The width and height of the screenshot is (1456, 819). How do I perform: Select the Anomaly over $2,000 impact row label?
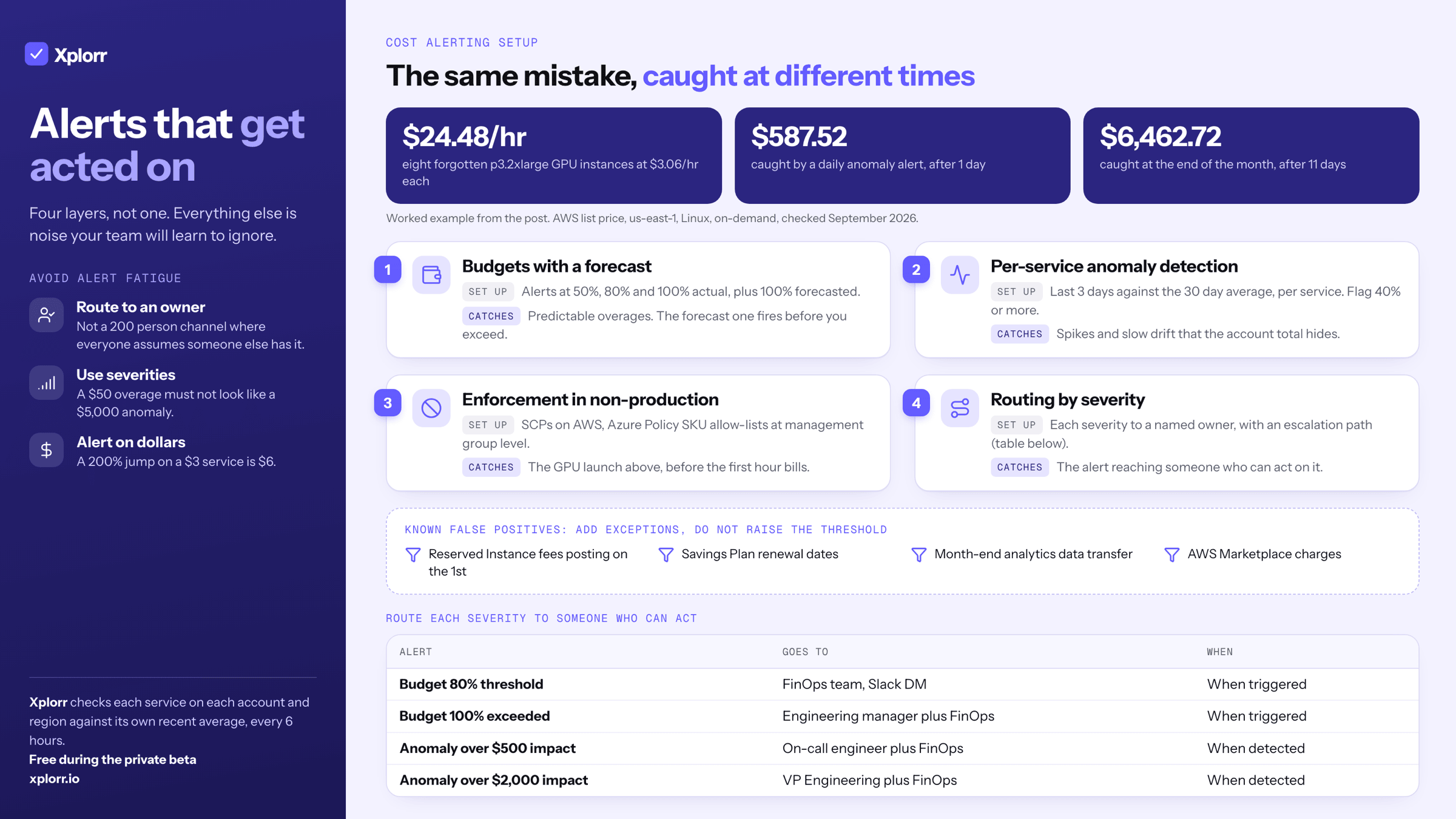pyautogui.click(x=494, y=780)
